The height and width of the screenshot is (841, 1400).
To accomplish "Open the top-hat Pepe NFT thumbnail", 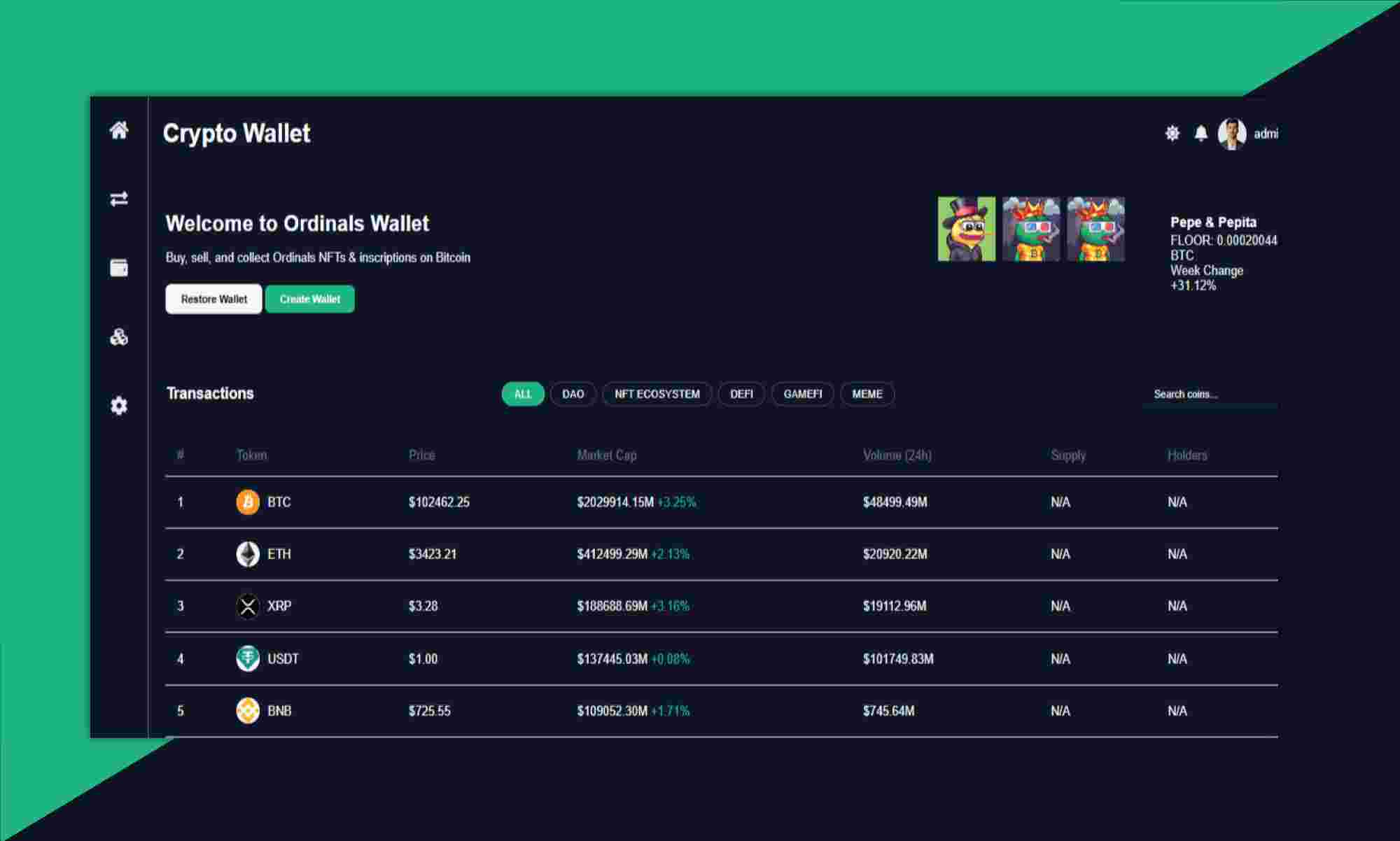I will coord(967,229).
